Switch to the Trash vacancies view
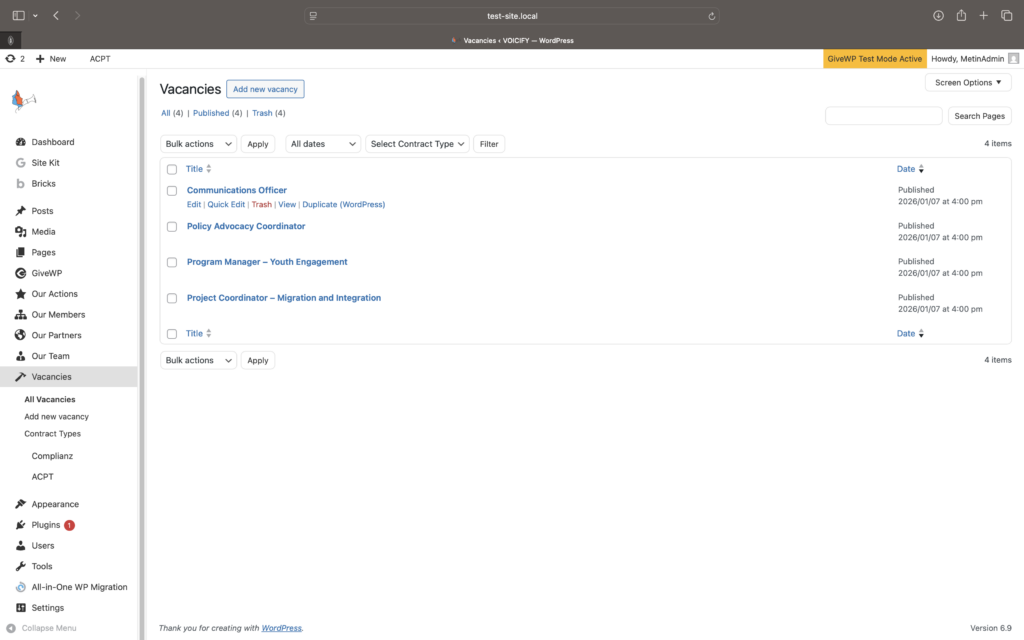This screenshot has height=640, width=1024. point(262,113)
